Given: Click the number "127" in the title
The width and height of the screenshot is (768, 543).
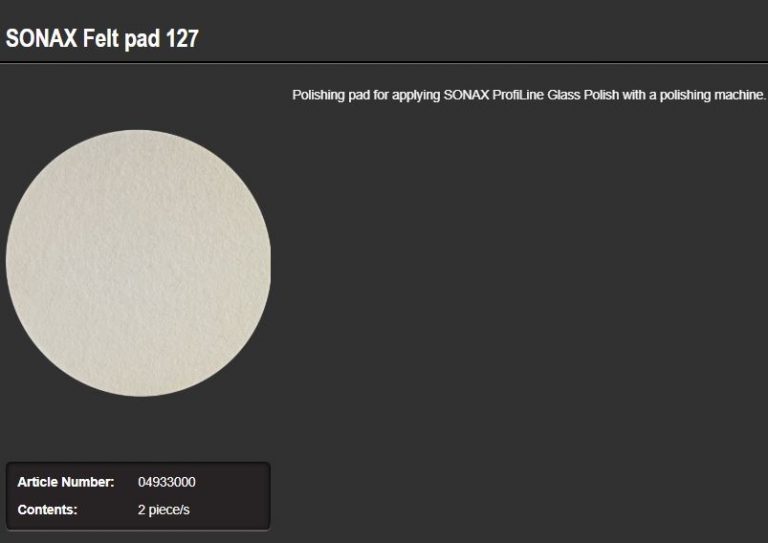Looking at the screenshot, I should click(x=182, y=38).
